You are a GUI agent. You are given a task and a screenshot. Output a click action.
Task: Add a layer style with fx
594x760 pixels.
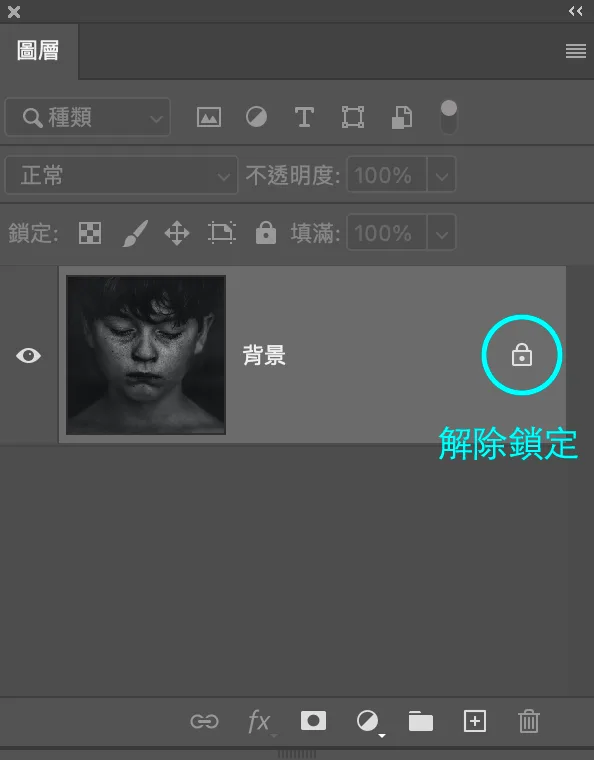259,722
